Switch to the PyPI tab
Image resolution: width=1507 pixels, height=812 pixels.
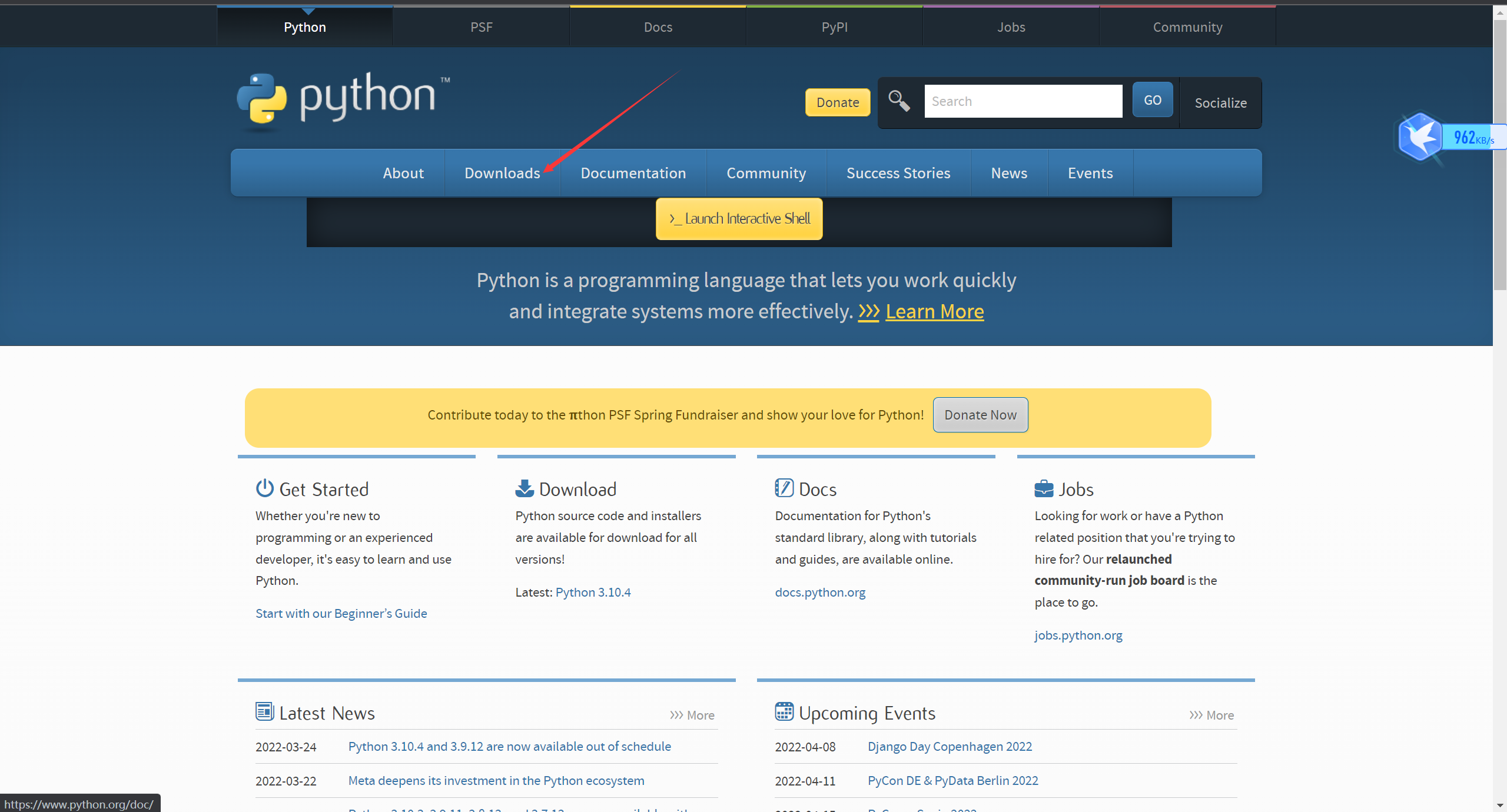point(834,26)
